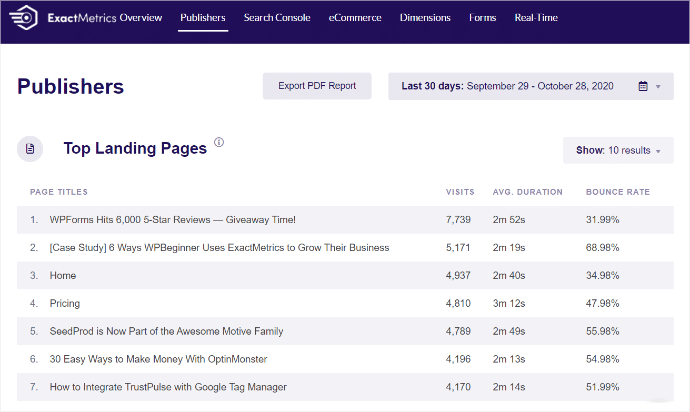690x412 pixels.
Task: Click the AVG. DURATION column header
Action: [x=528, y=192]
